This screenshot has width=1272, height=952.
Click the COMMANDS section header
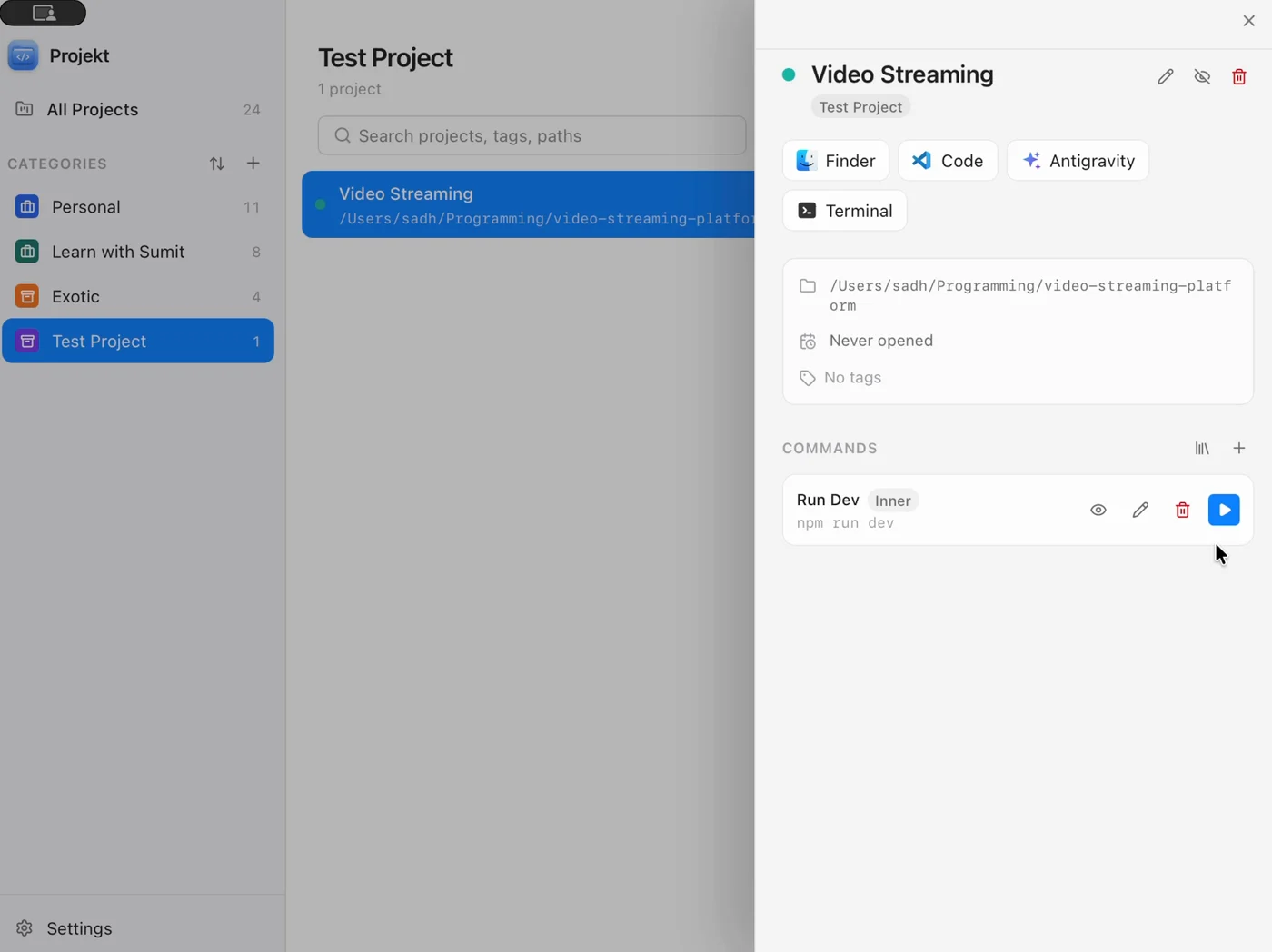coord(830,449)
